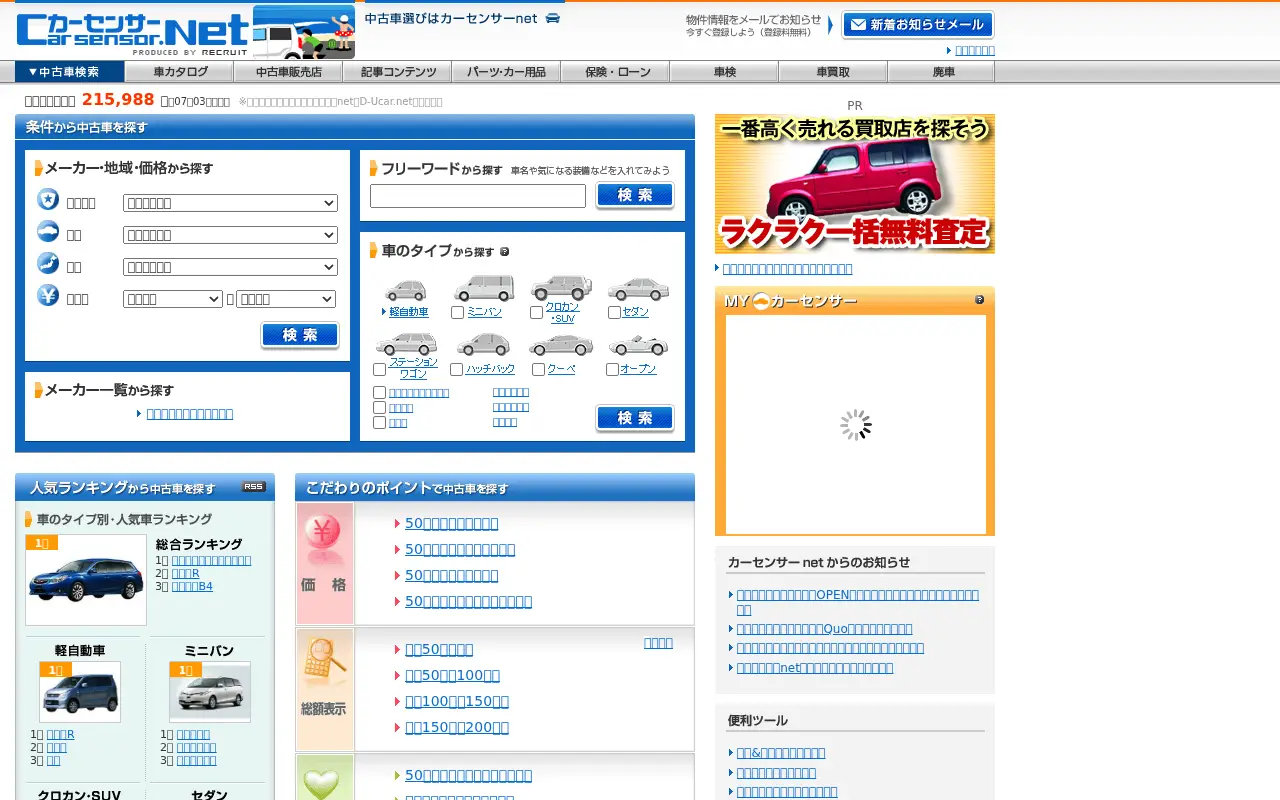Open the 車買取 tab

tap(833, 72)
